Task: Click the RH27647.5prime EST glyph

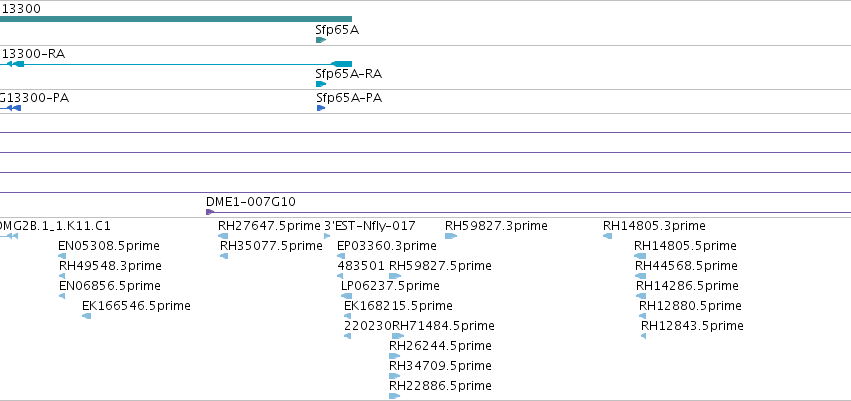Action: click(223, 236)
